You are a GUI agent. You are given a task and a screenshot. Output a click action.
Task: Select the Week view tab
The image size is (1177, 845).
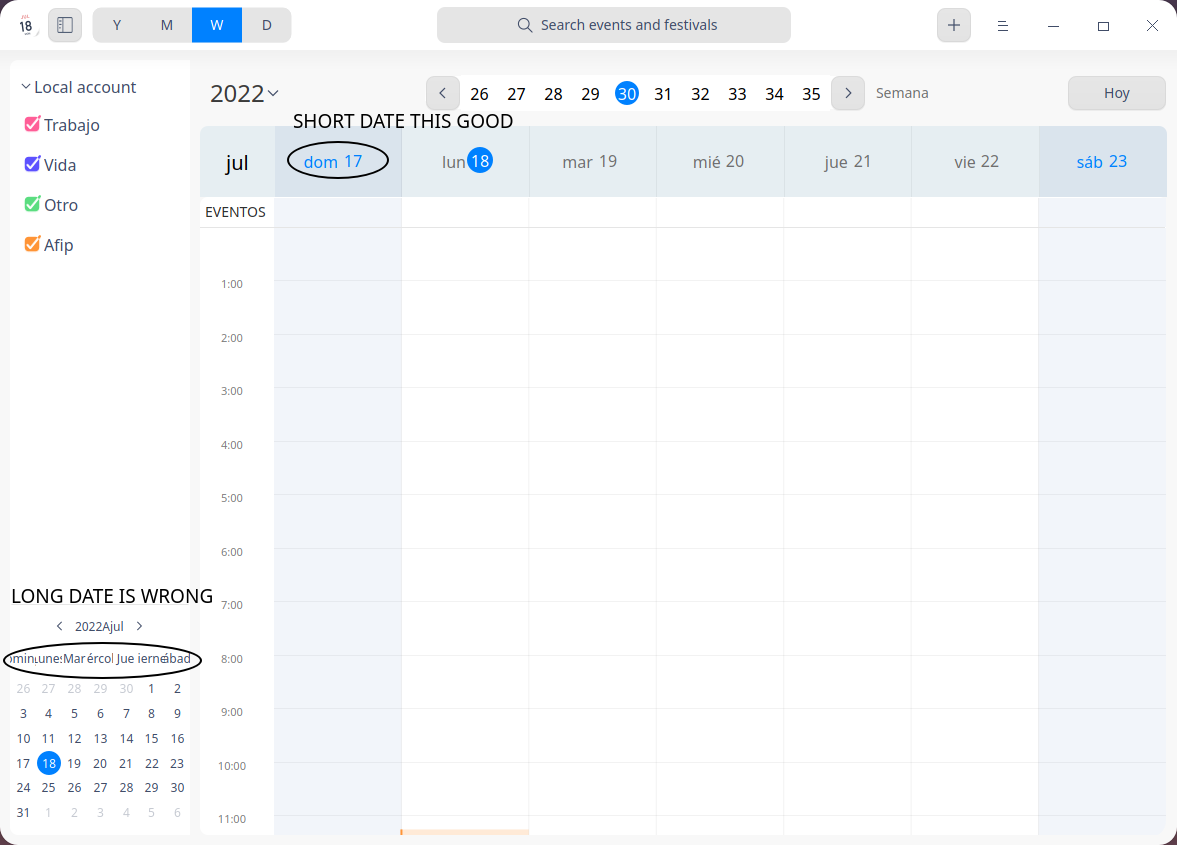(x=217, y=25)
